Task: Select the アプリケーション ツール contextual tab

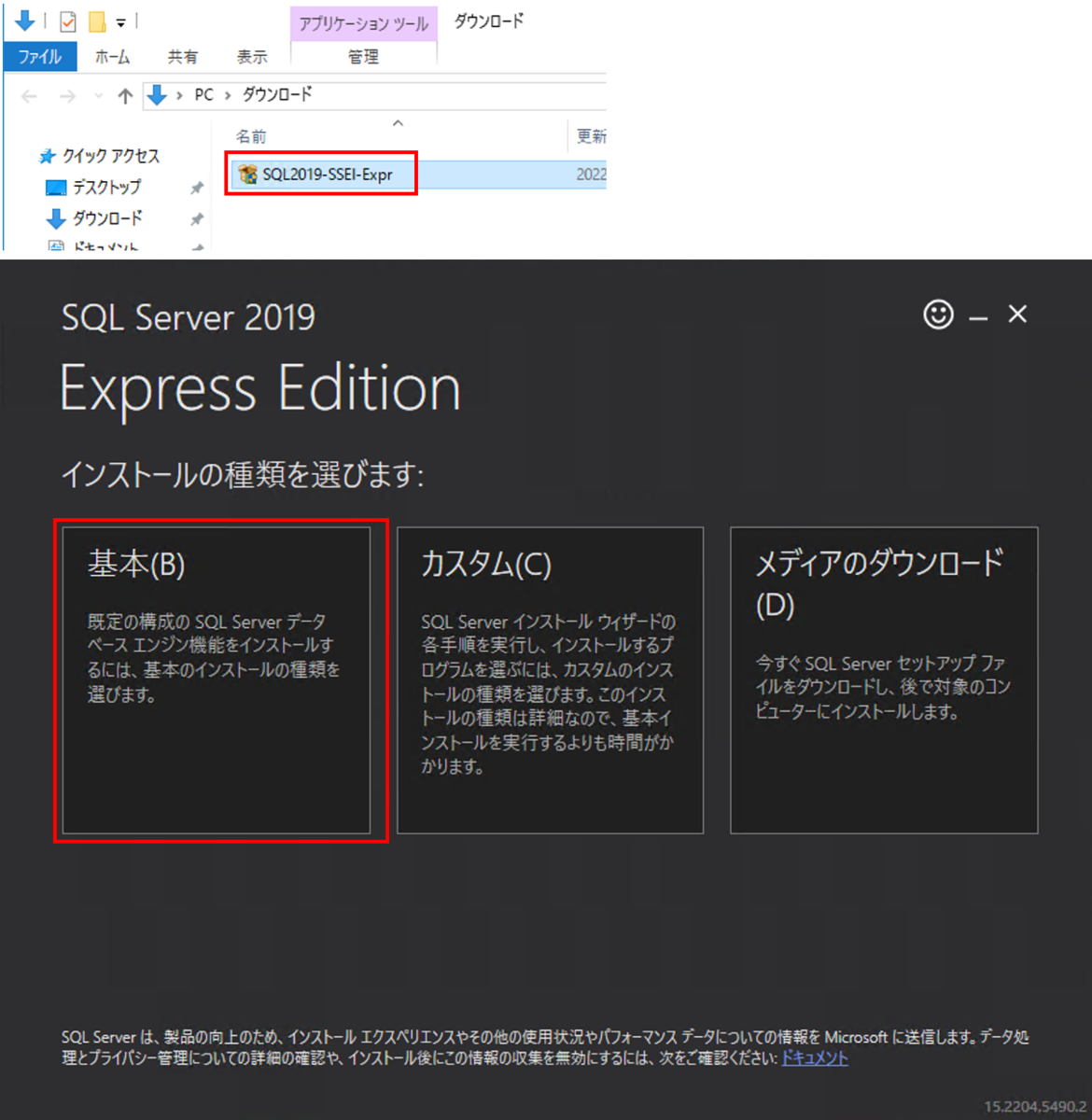Action: (364, 23)
